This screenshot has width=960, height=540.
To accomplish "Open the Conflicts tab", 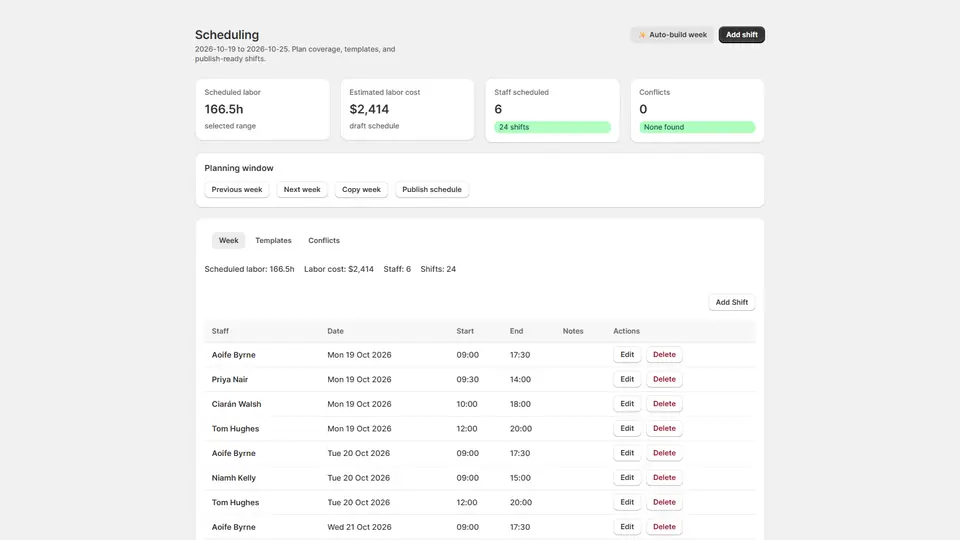I will pos(324,241).
